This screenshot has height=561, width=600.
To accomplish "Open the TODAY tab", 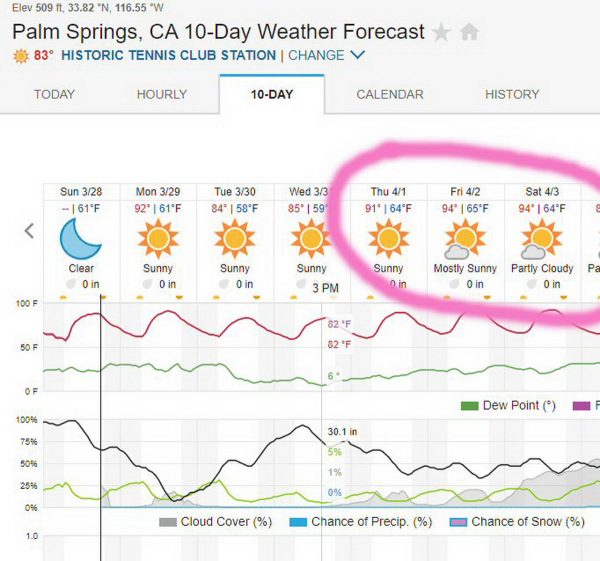I will click(x=54, y=94).
